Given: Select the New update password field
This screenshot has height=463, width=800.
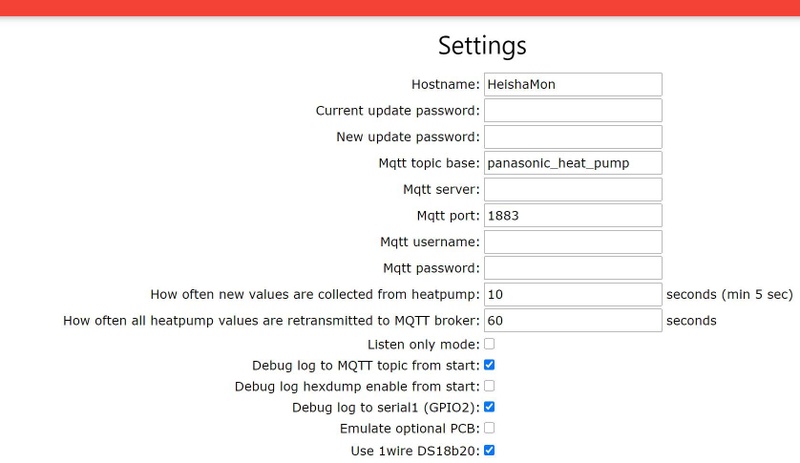Looking at the screenshot, I should [573, 136].
